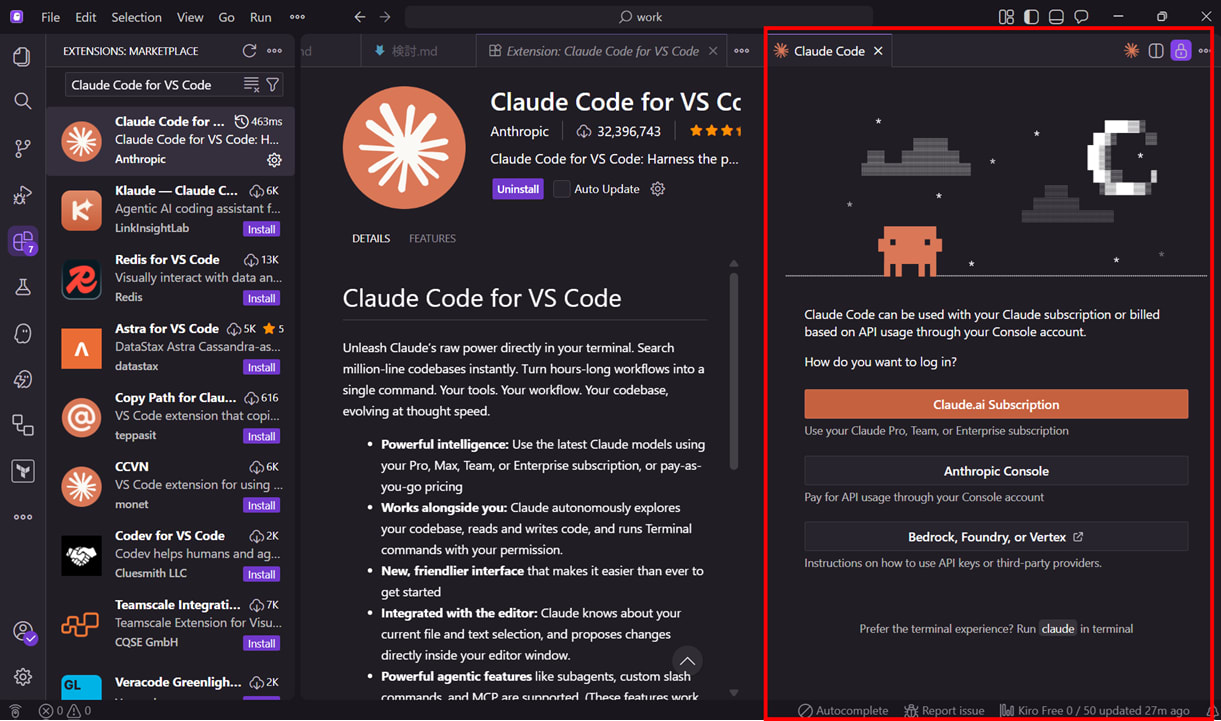Open editor tab overflow actions menu
The height and width of the screenshot is (721, 1221).
[x=741, y=51]
